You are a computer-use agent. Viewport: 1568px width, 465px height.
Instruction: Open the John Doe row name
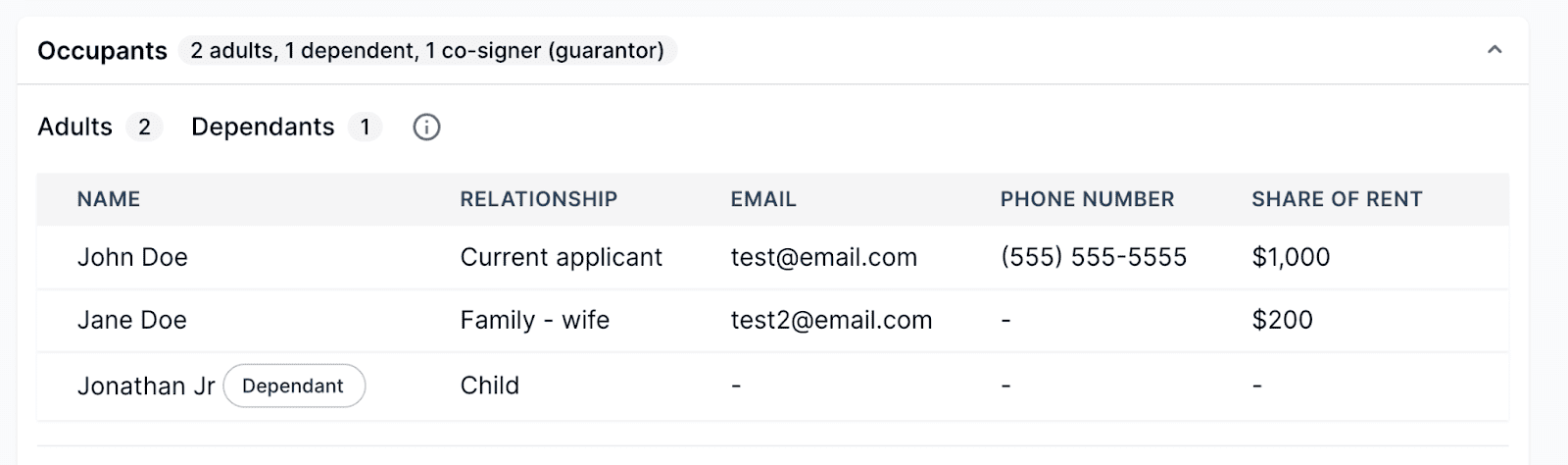pyautogui.click(x=132, y=258)
